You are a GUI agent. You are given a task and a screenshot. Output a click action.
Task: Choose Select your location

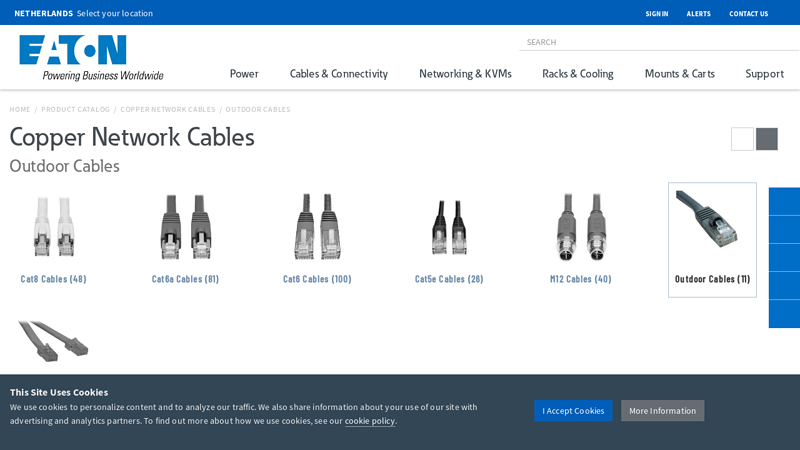pyautogui.click(x=115, y=13)
